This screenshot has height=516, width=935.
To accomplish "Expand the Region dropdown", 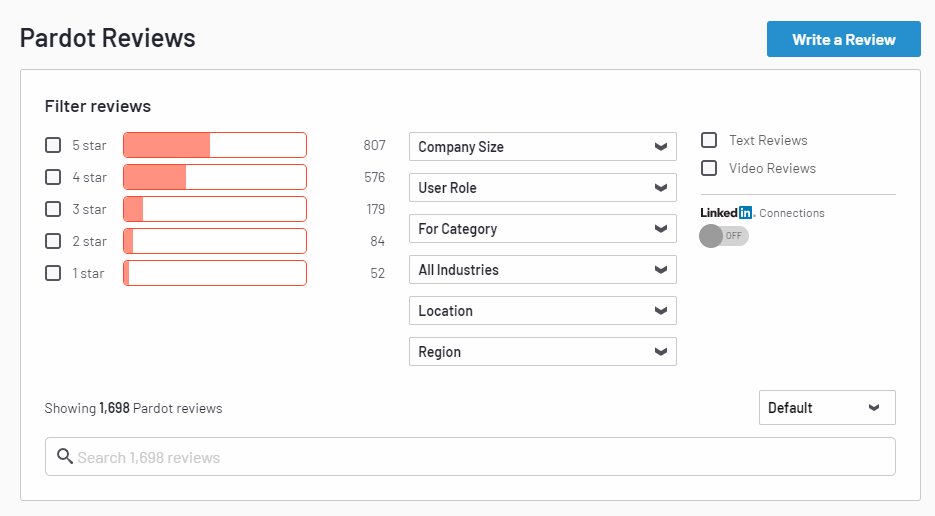I will [542, 352].
